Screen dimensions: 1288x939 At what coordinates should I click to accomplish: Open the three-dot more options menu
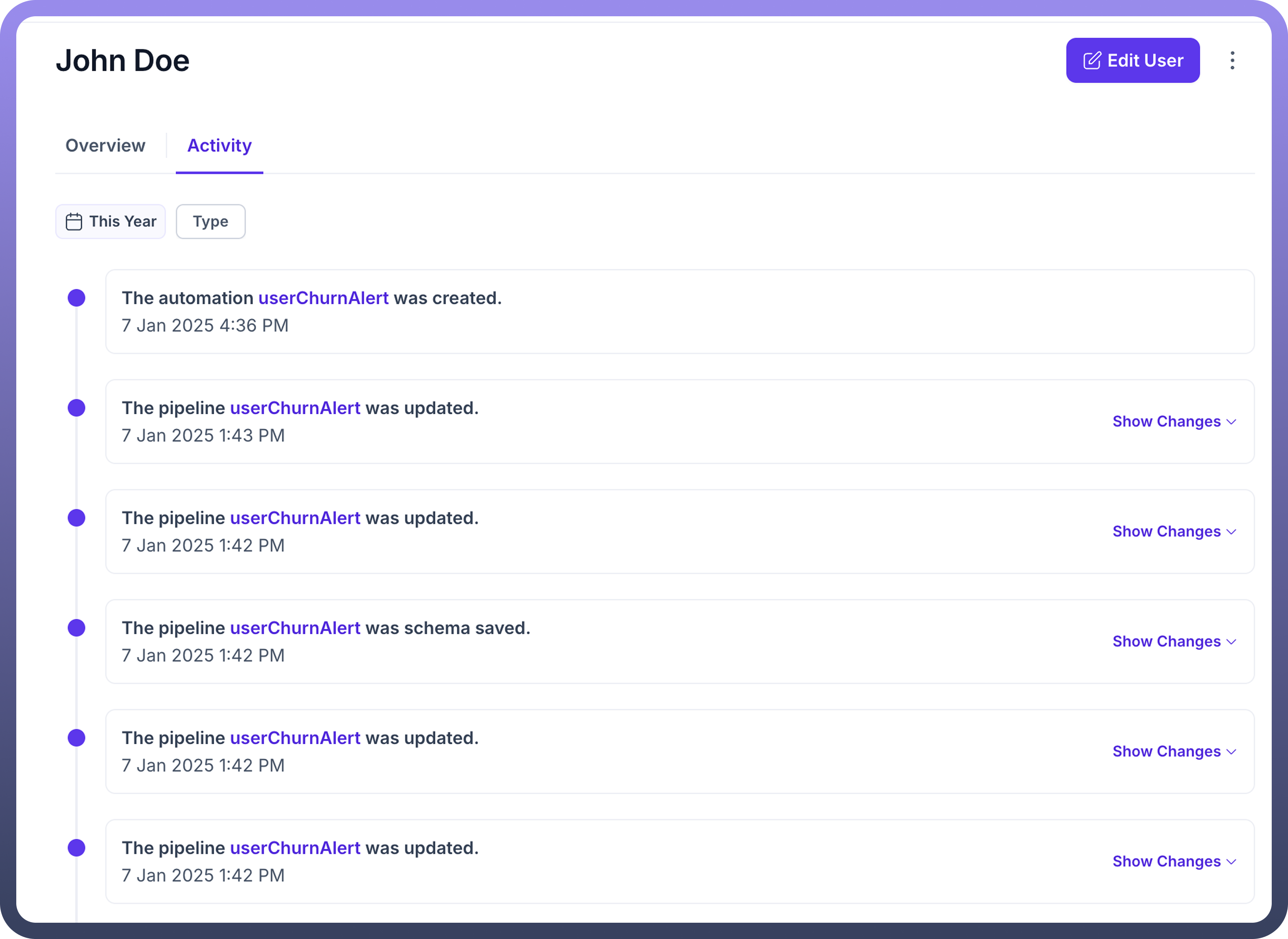[x=1232, y=60]
